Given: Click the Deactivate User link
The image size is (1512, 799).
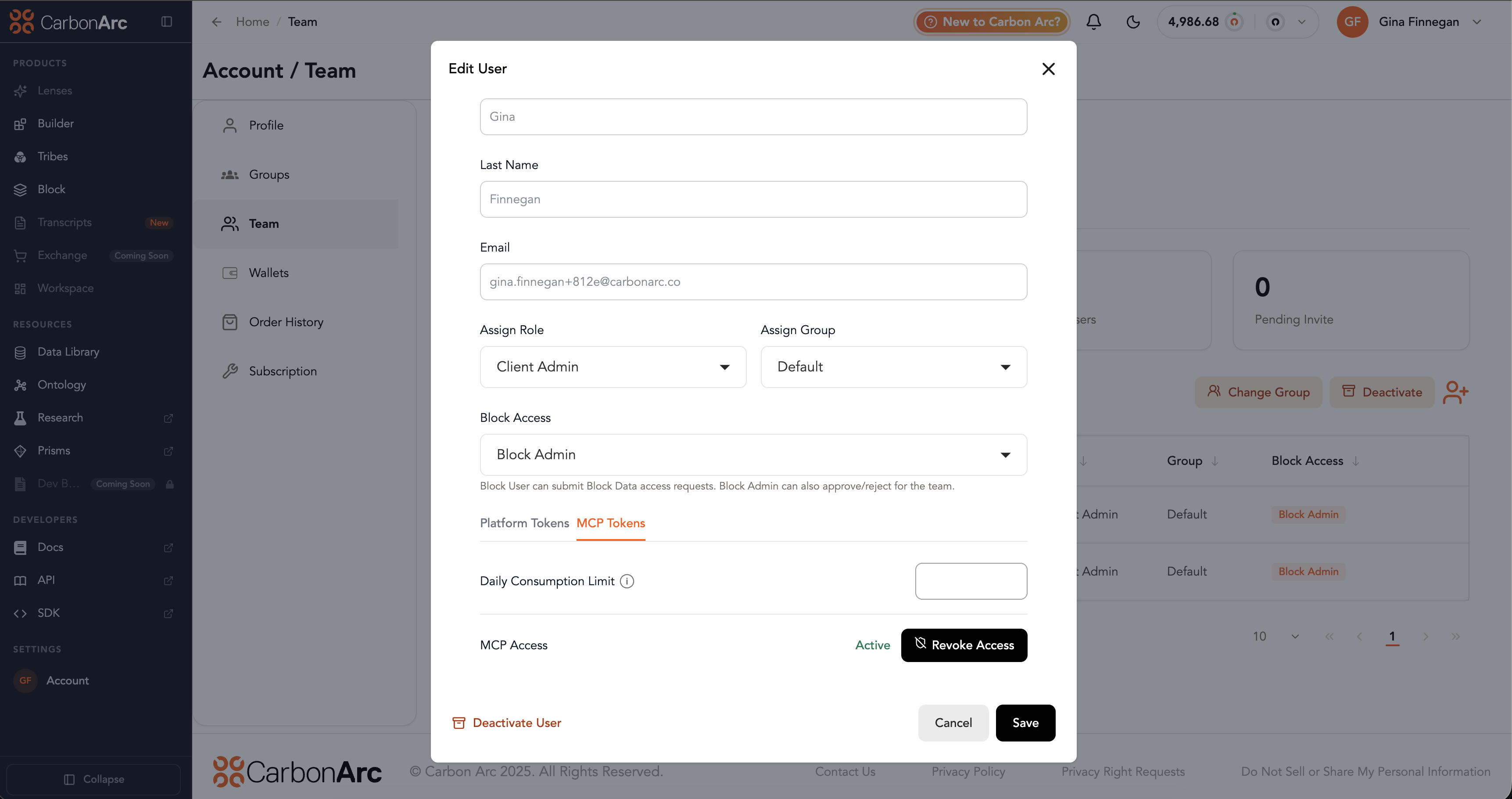Looking at the screenshot, I should coord(506,723).
